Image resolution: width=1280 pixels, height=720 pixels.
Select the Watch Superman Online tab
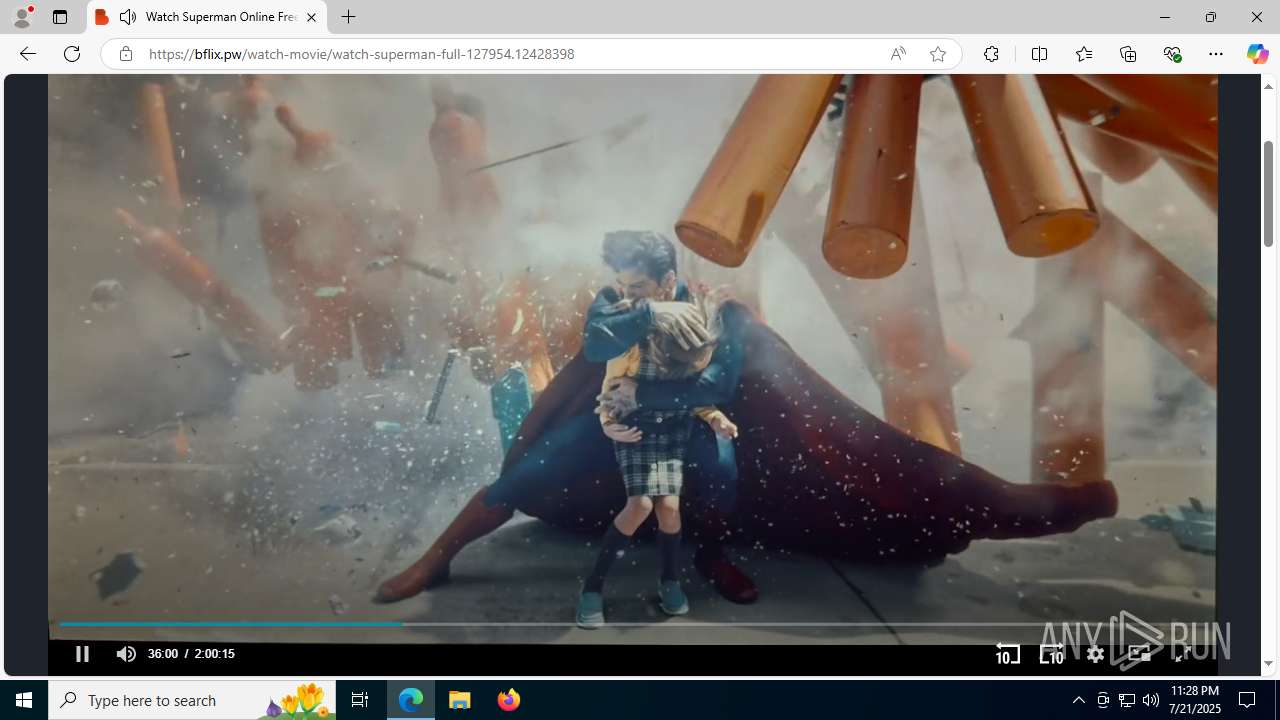click(x=207, y=17)
